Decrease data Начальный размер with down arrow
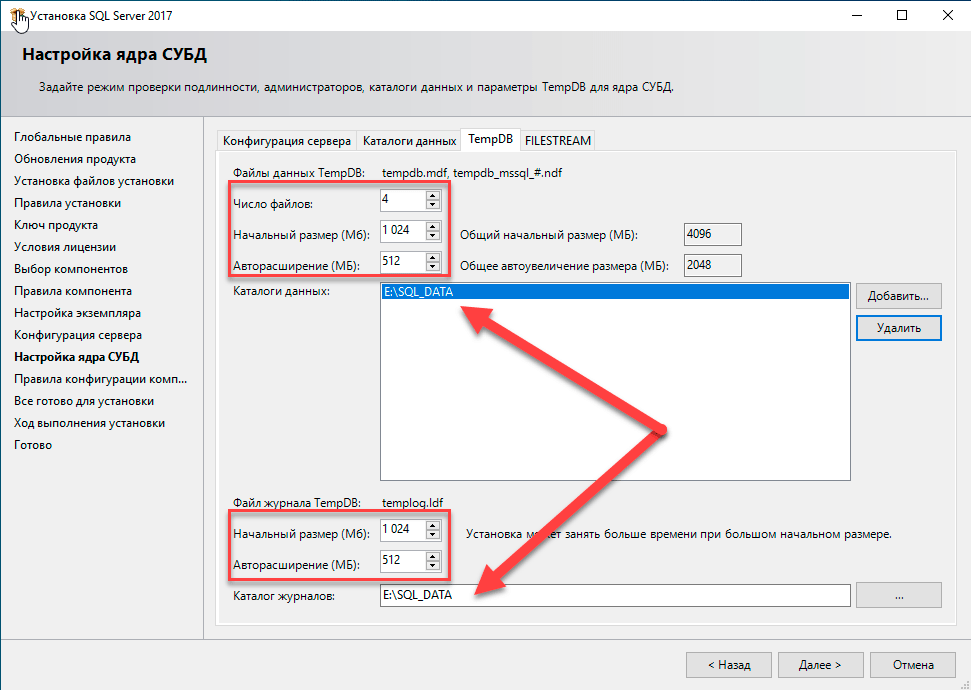 (x=433, y=236)
